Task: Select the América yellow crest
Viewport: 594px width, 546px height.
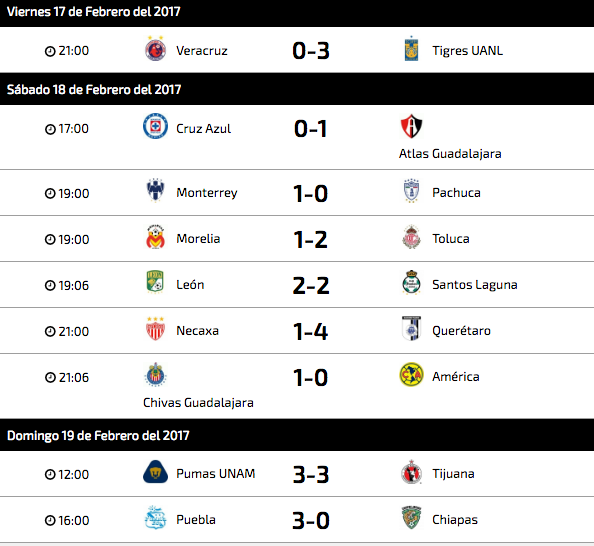Action: click(x=411, y=375)
